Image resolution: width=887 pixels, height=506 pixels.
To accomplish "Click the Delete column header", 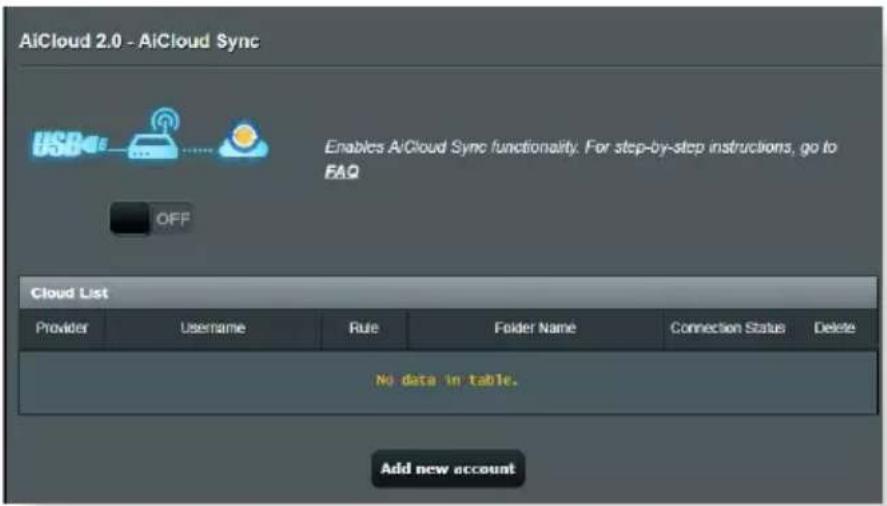I will pos(834,328).
